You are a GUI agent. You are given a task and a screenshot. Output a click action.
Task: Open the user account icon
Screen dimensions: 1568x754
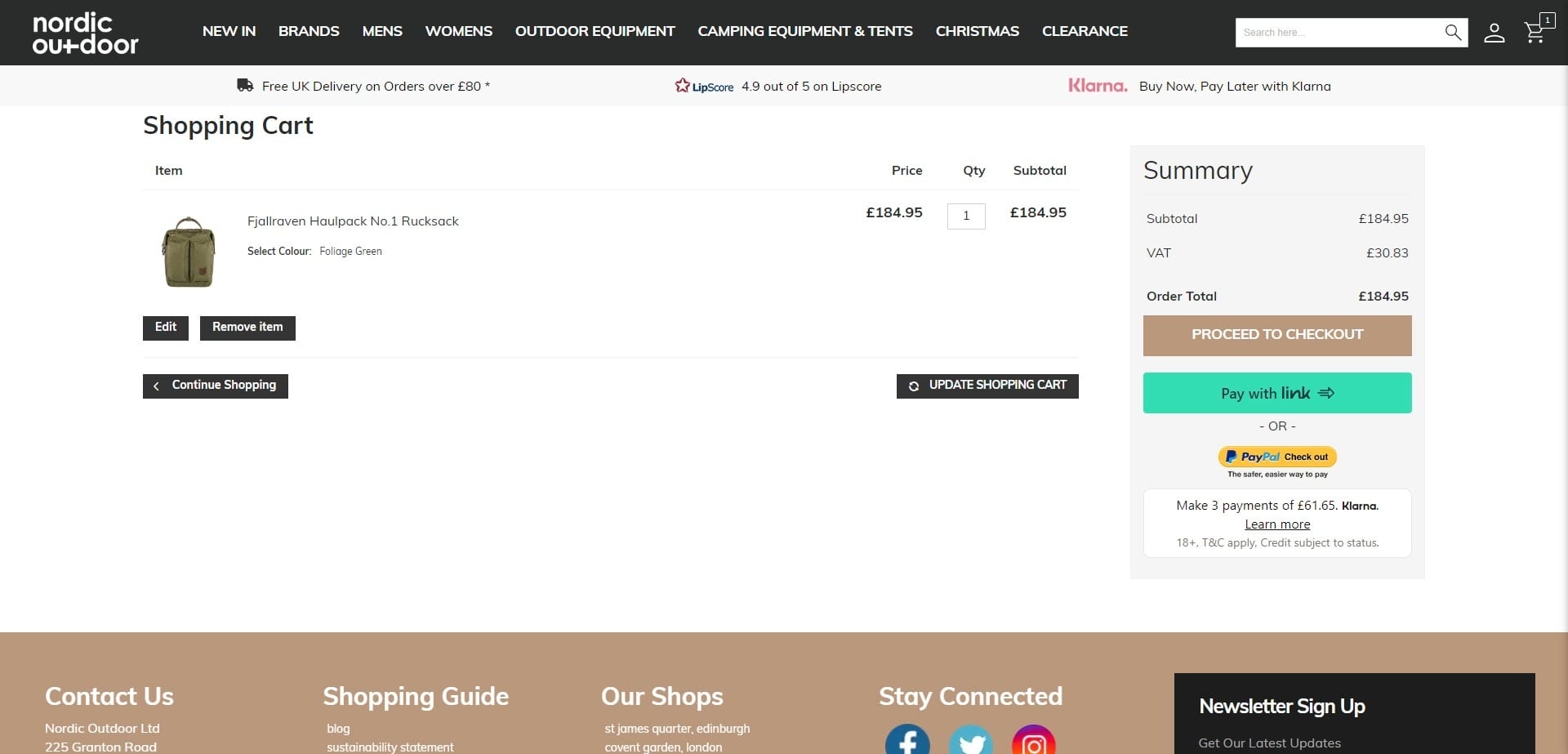[1494, 33]
